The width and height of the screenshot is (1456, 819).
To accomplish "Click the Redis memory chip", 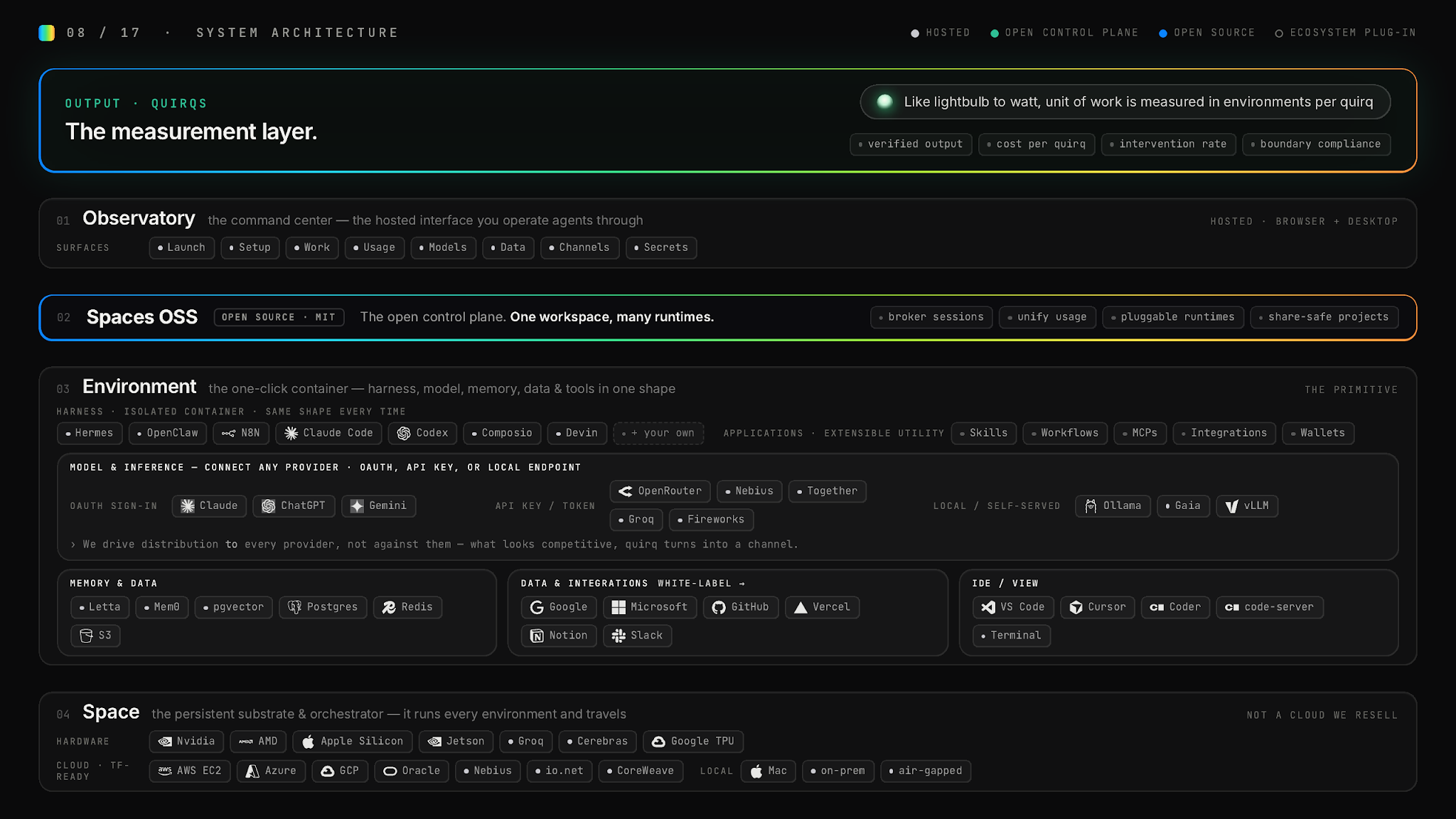I will pos(407,607).
